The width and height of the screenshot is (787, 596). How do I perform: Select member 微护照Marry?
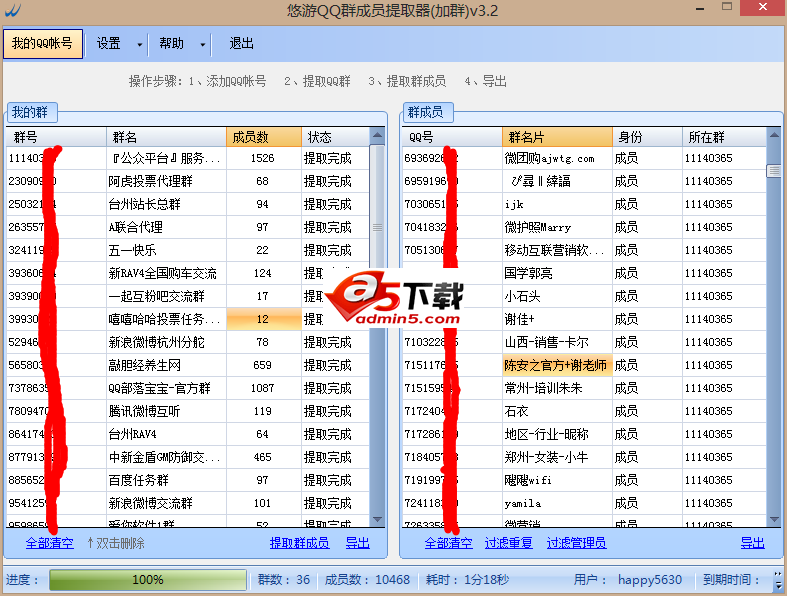tap(584, 227)
